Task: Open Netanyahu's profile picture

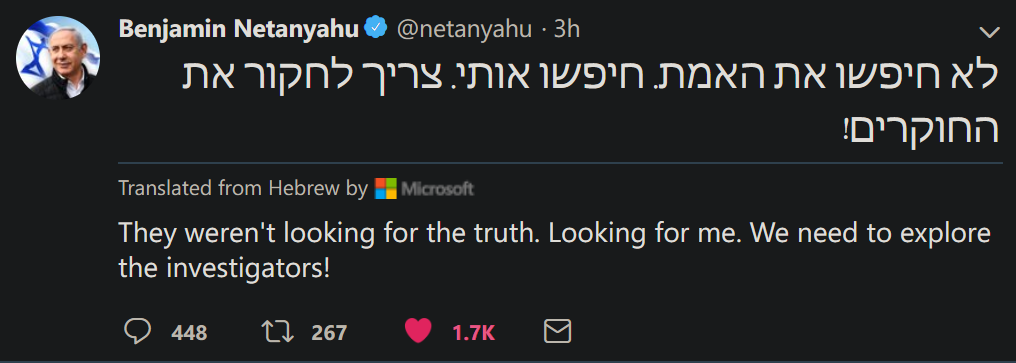Action: click(x=58, y=58)
